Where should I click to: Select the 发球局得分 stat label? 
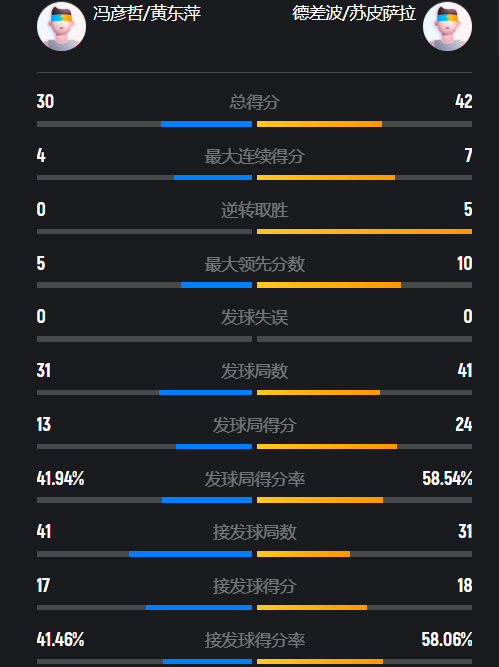point(254,425)
